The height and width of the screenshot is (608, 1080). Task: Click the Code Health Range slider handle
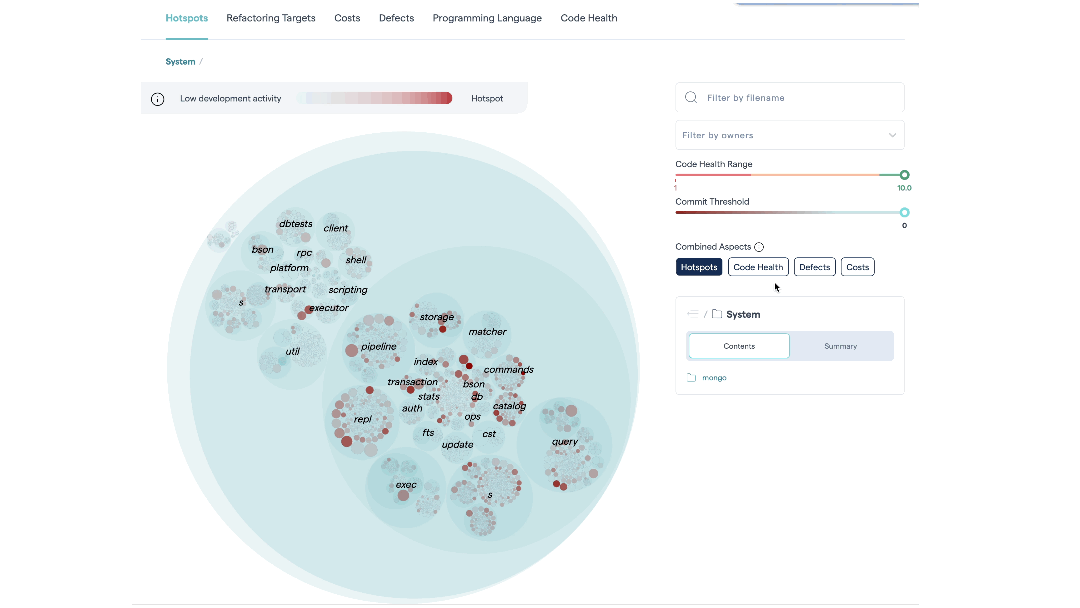point(903,174)
